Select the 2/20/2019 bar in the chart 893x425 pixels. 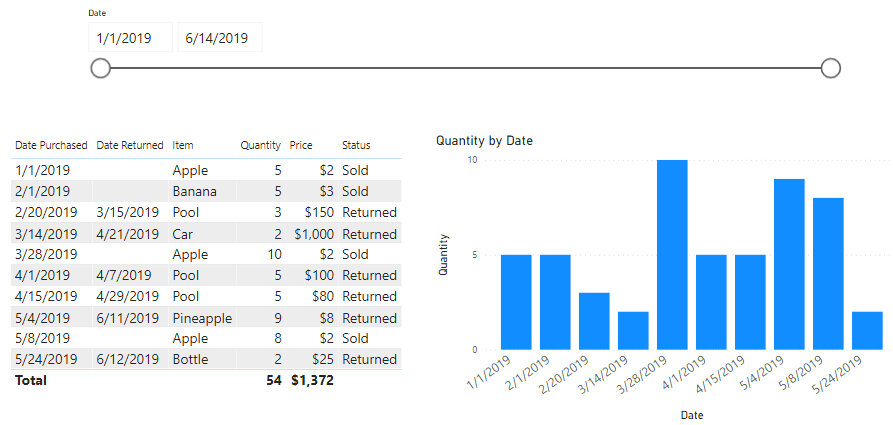pos(594,321)
